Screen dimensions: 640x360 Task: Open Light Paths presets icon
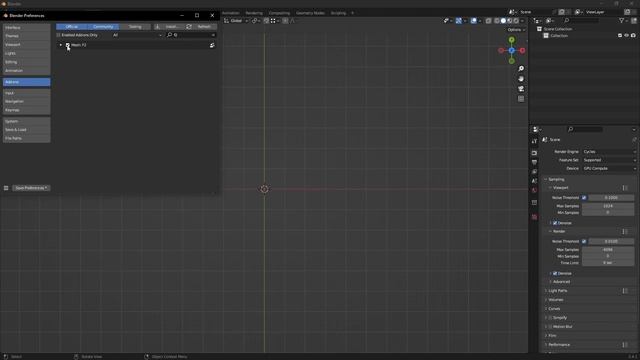point(625,291)
